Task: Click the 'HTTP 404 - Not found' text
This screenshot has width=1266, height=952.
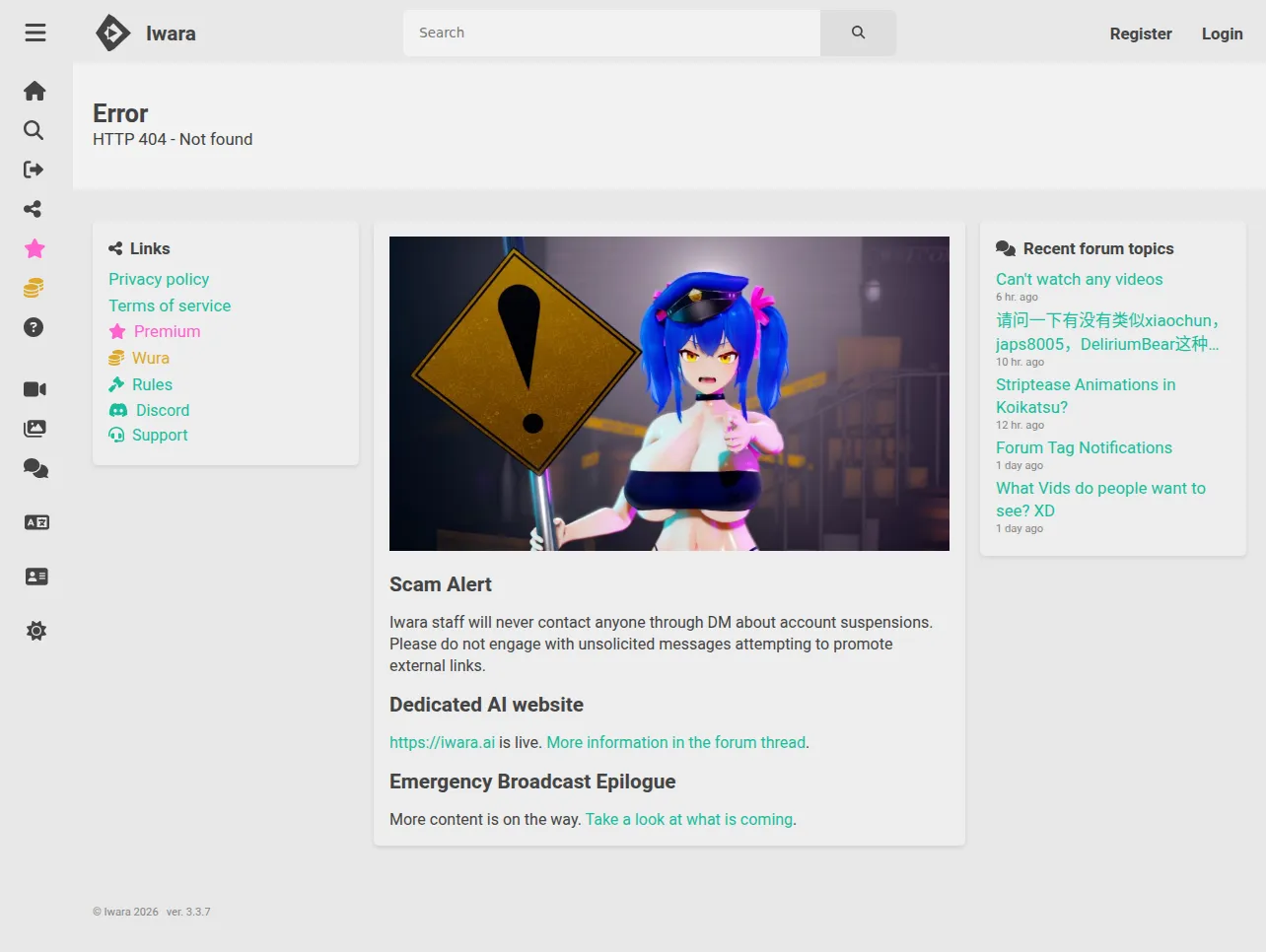Action: tap(173, 139)
